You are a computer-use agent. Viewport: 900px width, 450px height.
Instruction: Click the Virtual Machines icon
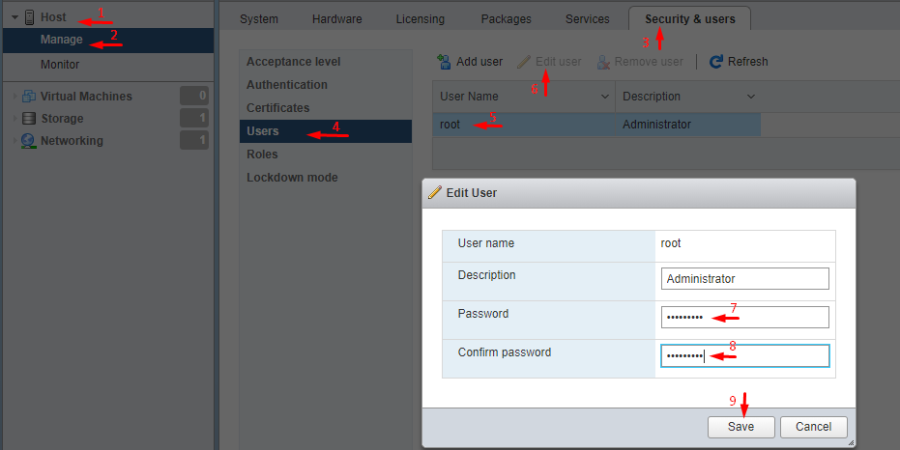coord(28,97)
